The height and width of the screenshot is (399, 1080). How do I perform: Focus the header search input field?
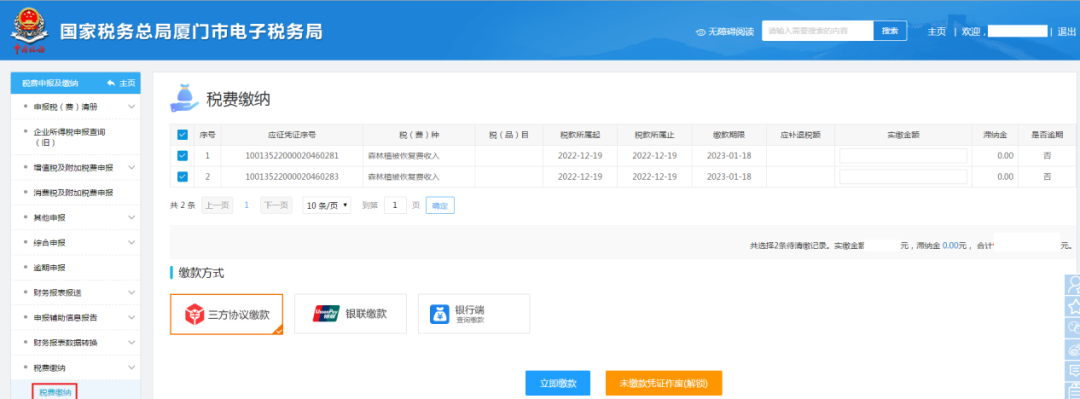point(818,31)
